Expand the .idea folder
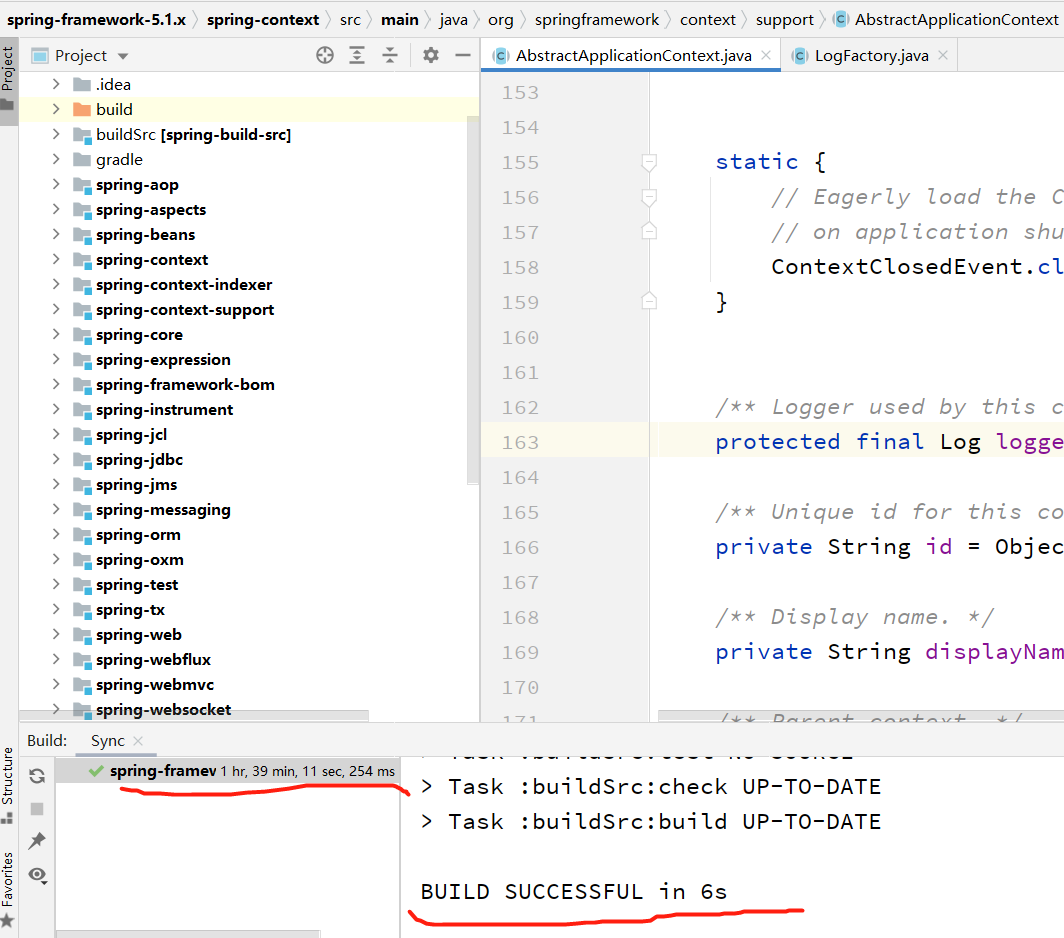Viewport: 1064px width, 938px height. click(x=56, y=84)
